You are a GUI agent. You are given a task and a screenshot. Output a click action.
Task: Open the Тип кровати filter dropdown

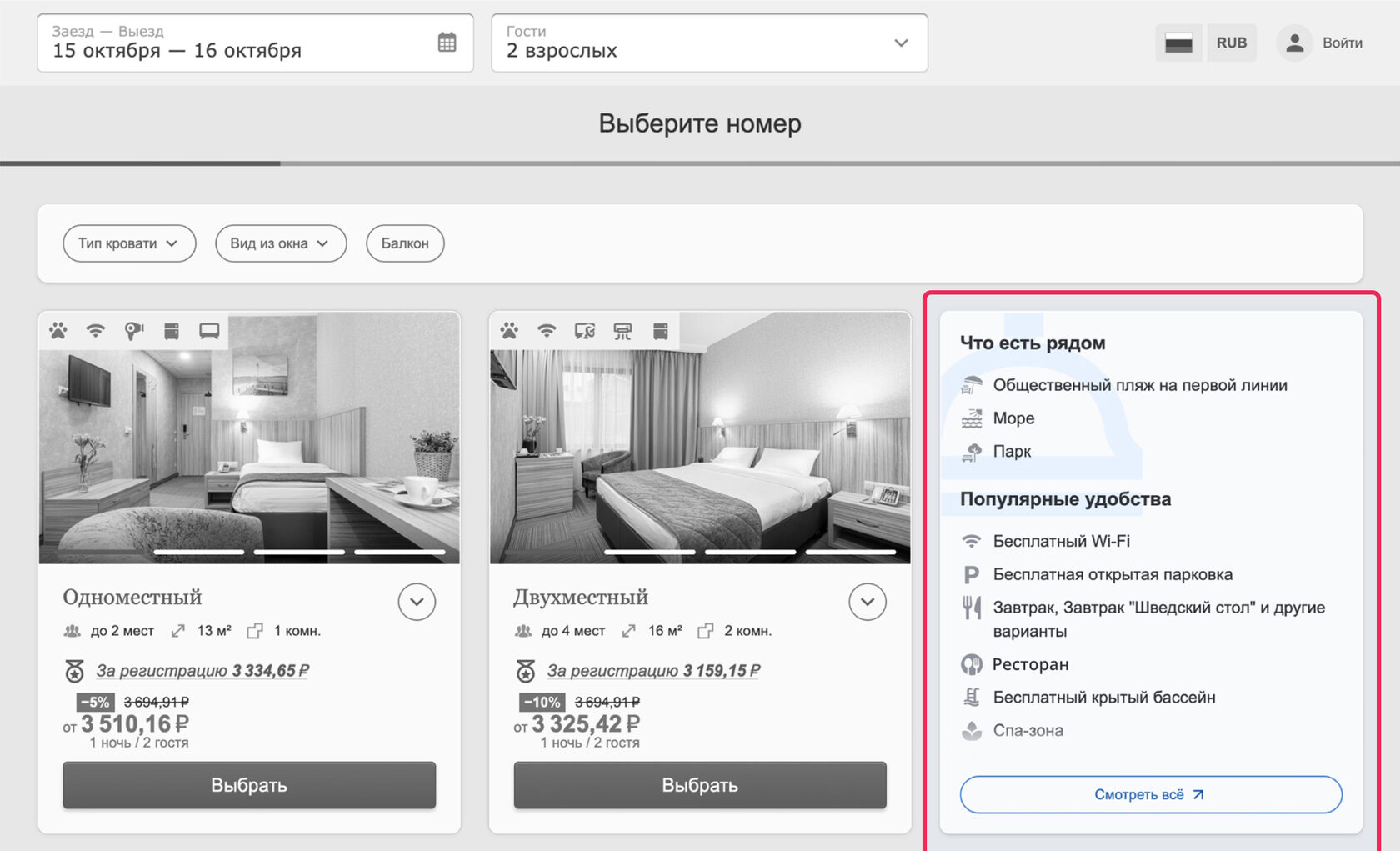click(129, 243)
